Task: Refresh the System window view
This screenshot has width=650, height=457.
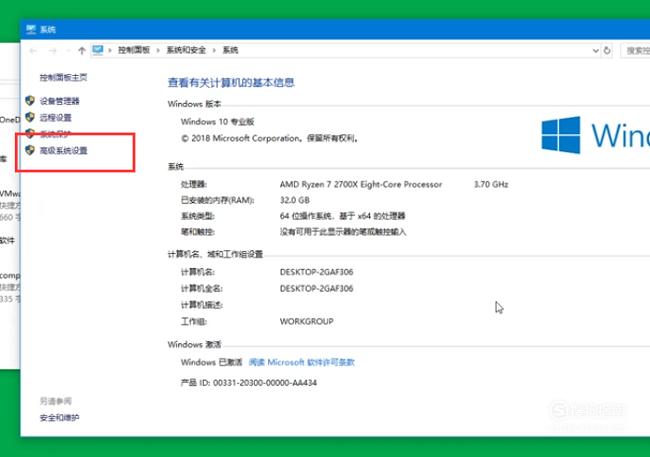Action: [x=607, y=51]
